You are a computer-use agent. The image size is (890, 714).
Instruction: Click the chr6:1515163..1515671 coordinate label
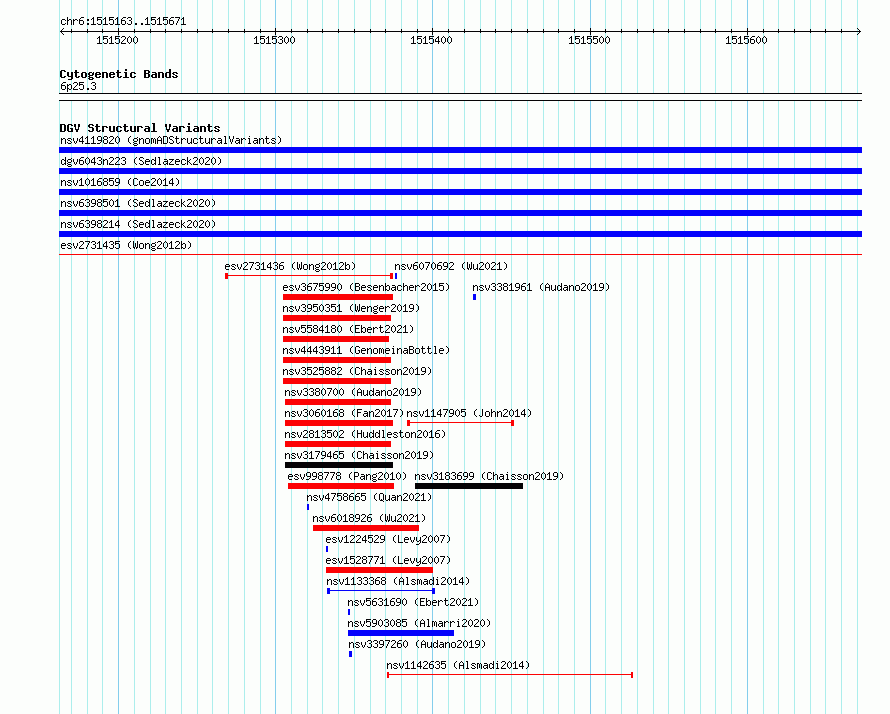pyautogui.click(x=123, y=22)
